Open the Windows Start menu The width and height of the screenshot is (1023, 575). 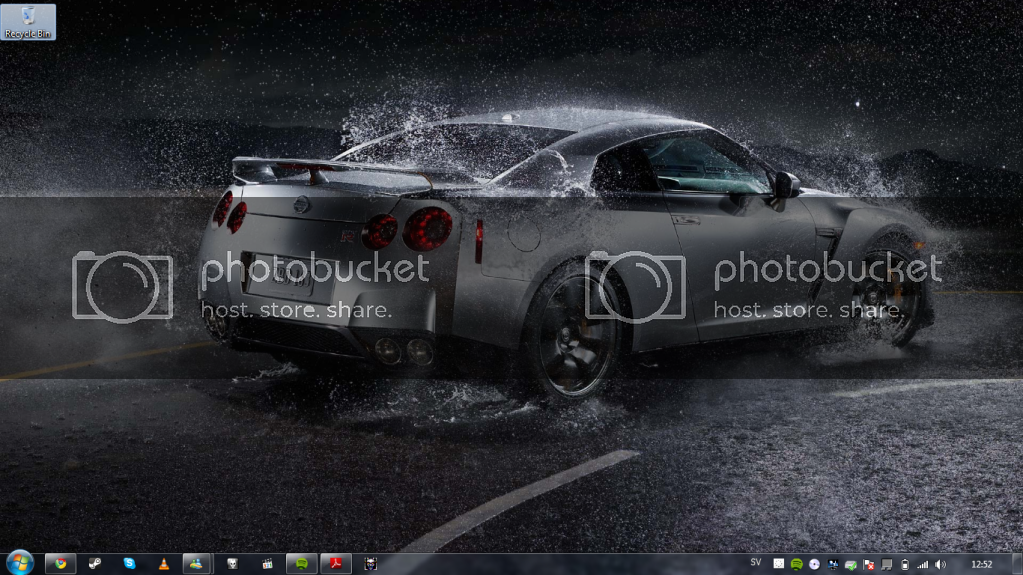tap(19, 563)
